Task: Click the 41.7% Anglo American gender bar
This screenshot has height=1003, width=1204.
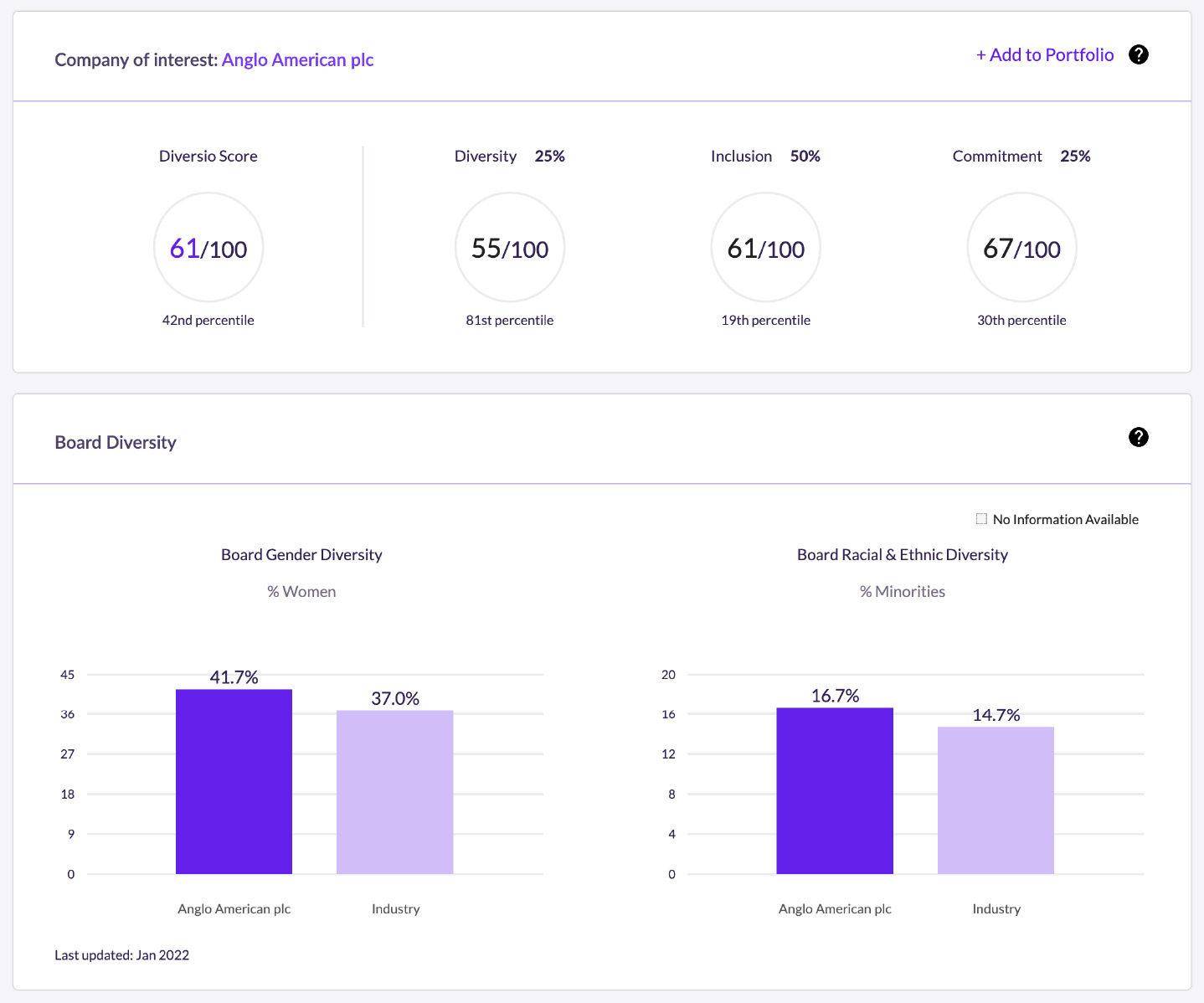Action: [x=234, y=781]
